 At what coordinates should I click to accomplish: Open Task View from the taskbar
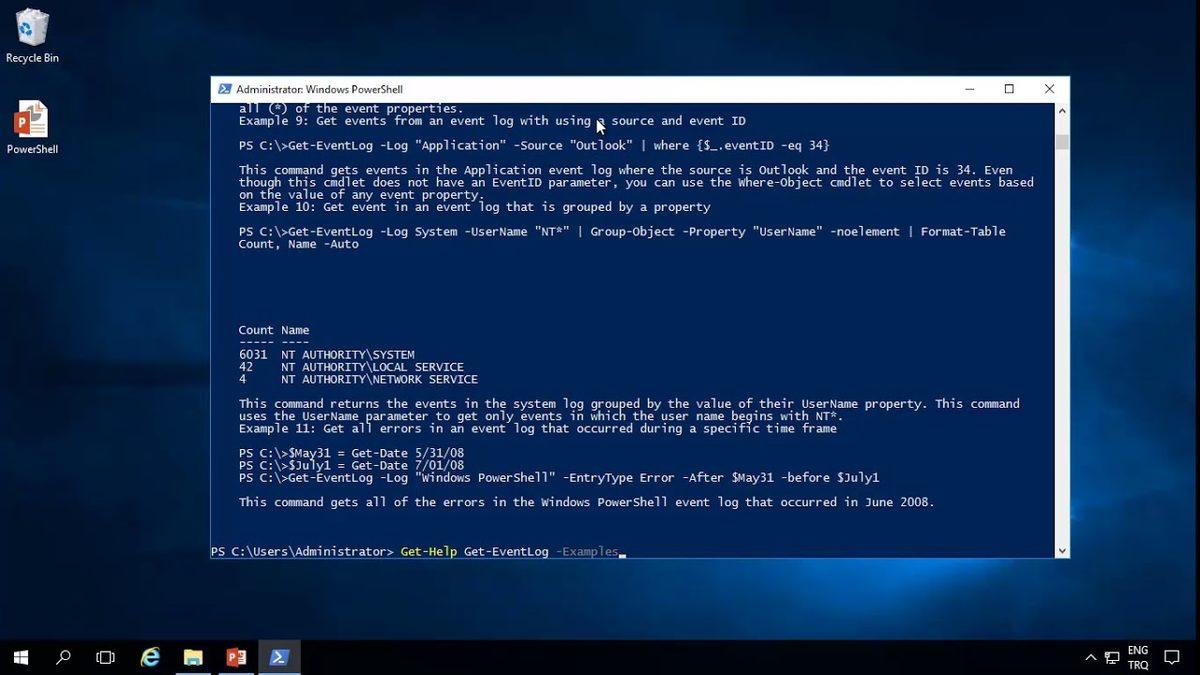pyautogui.click(x=104, y=657)
